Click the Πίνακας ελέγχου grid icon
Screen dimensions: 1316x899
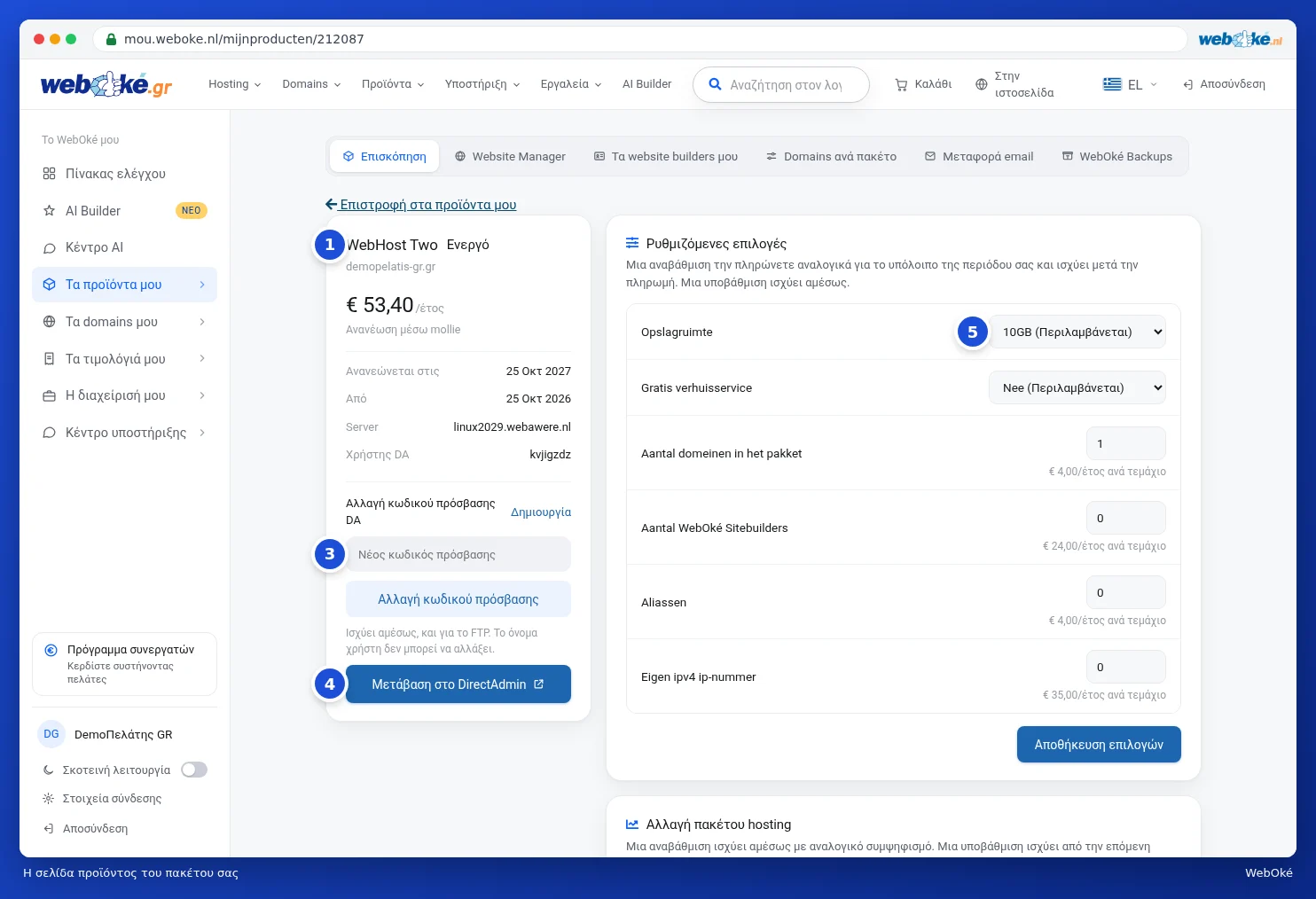tap(50, 174)
